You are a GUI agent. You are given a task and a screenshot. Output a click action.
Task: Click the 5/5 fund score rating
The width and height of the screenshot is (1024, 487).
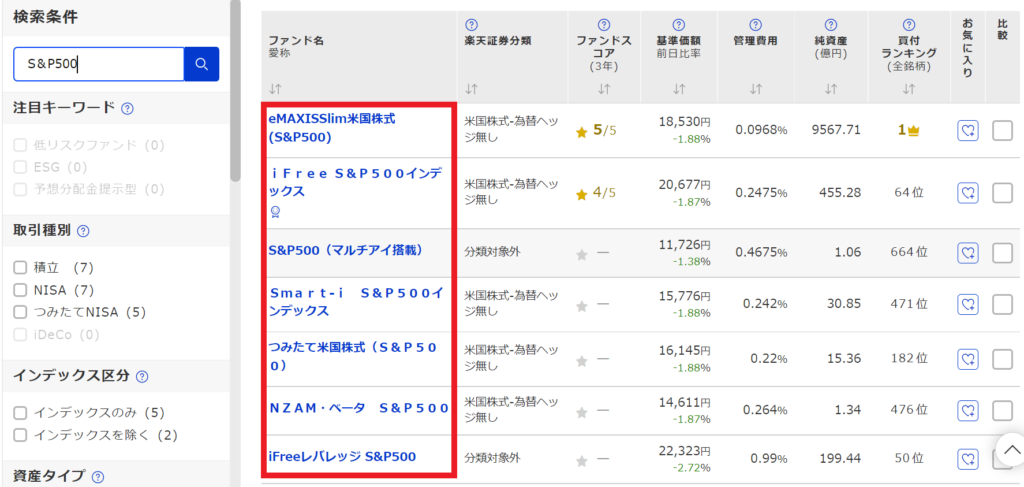[x=596, y=131]
